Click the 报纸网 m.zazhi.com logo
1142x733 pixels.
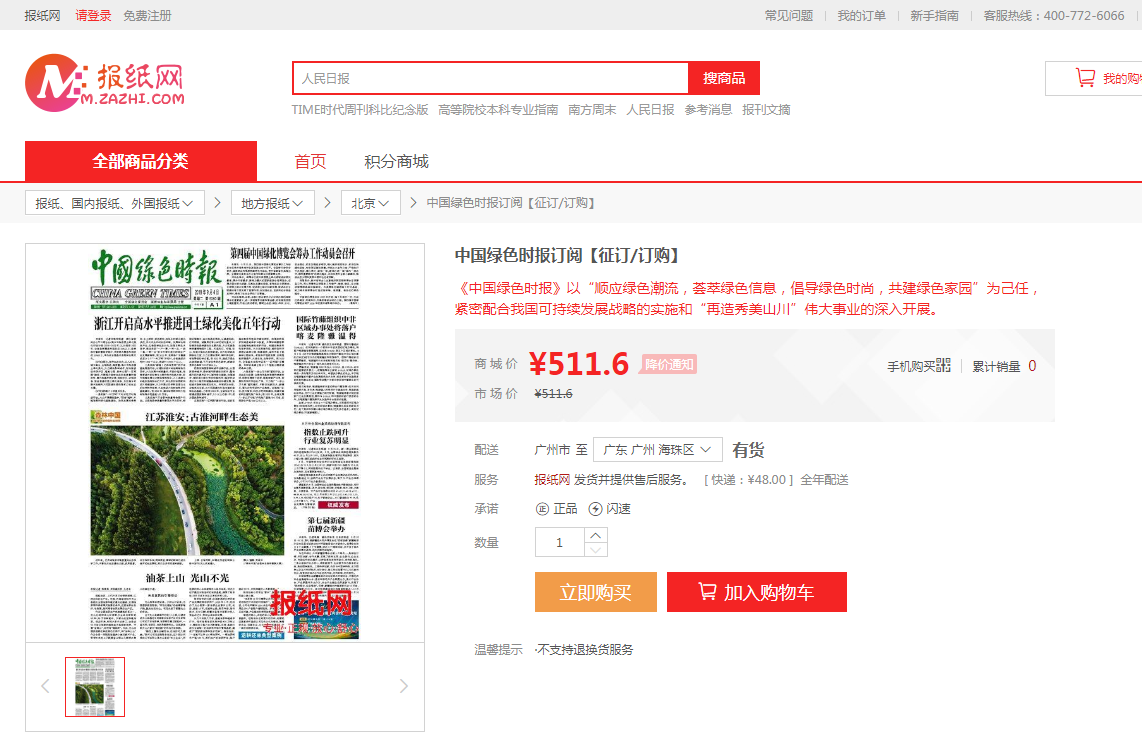[105, 82]
